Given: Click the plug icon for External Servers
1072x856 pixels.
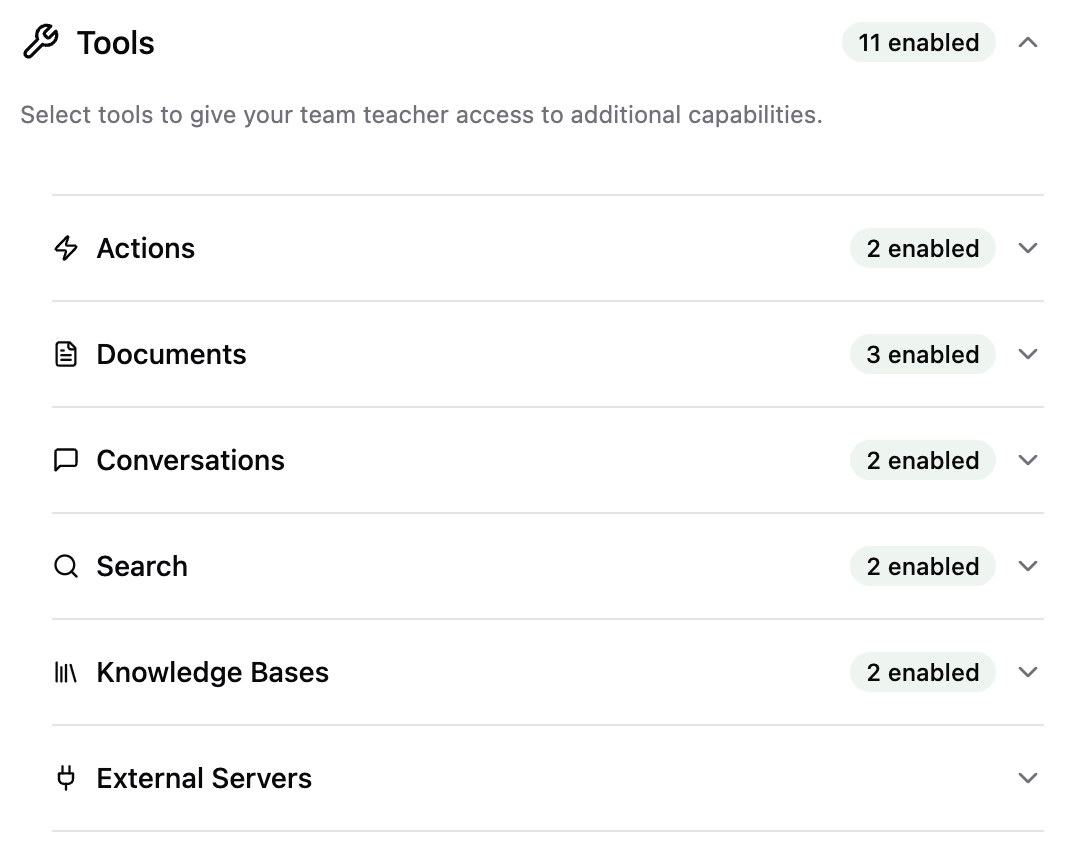Looking at the screenshot, I should [x=65, y=778].
